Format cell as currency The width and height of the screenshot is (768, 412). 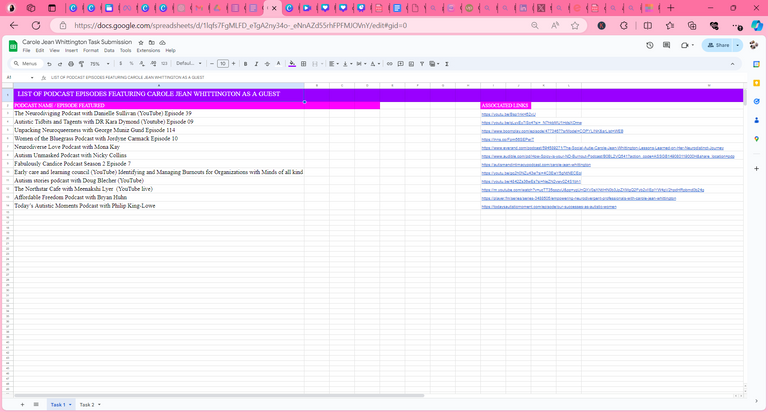tap(120, 64)
